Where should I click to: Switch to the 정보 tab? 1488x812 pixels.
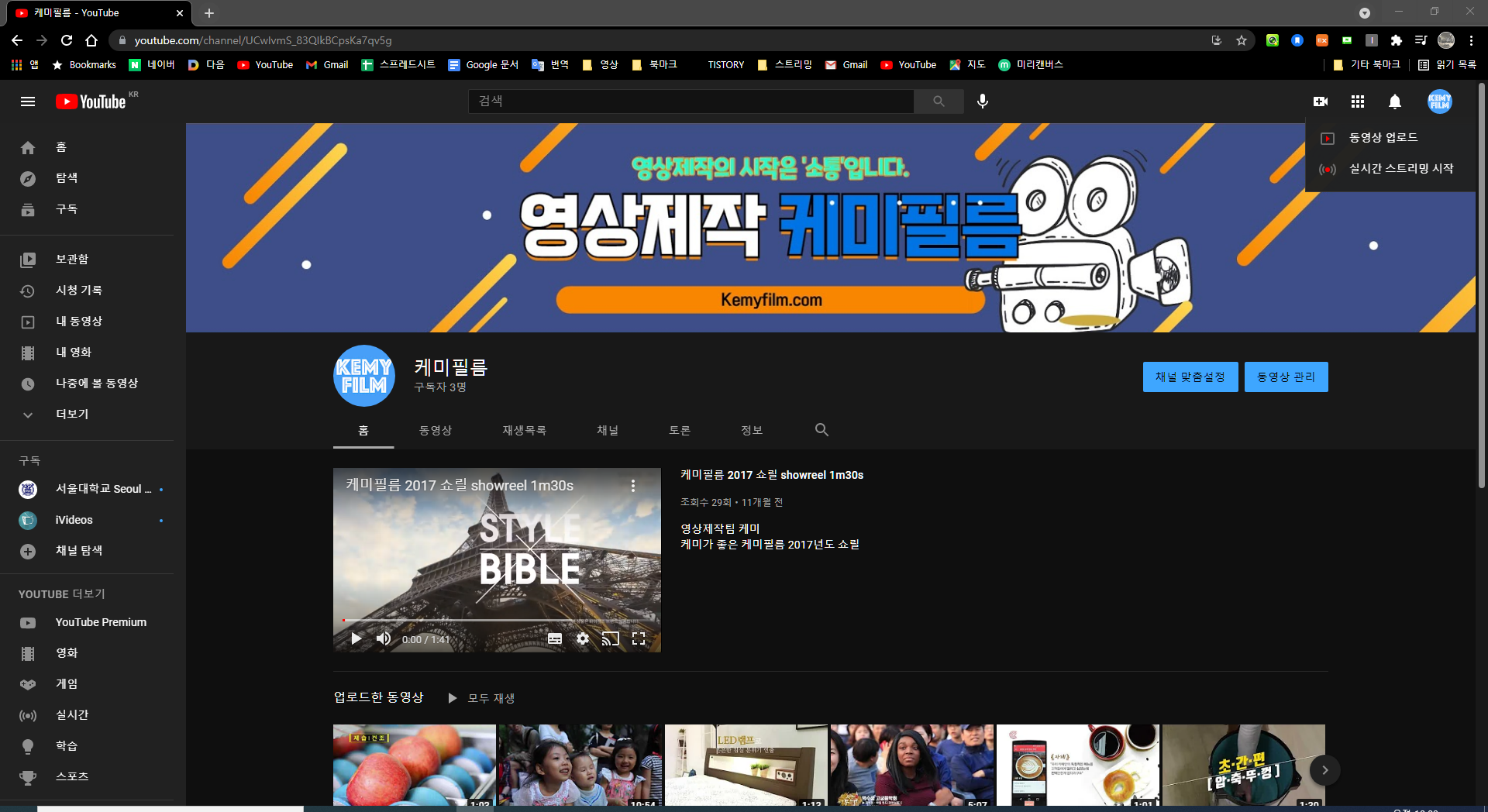coord(752,430)
